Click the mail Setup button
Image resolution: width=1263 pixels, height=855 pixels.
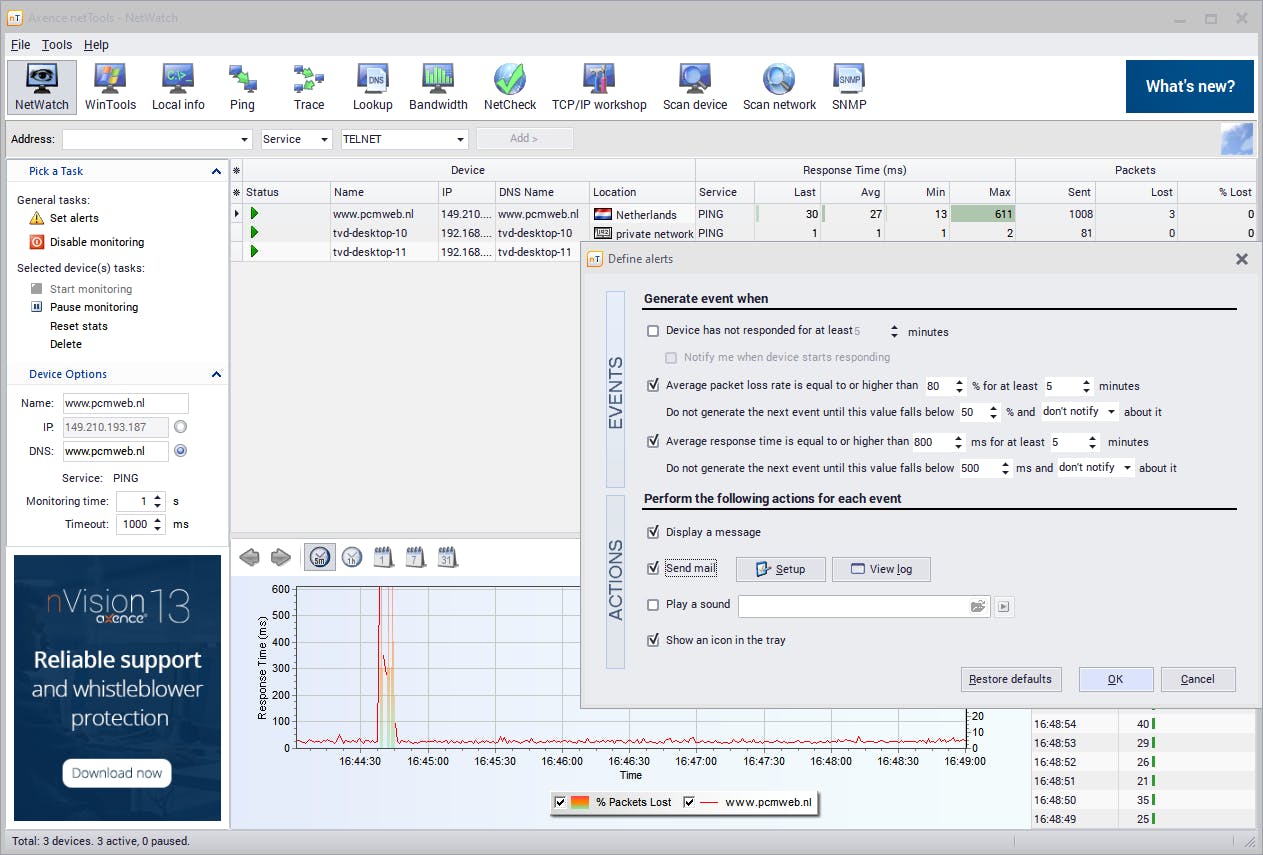(x=780, y=569)
